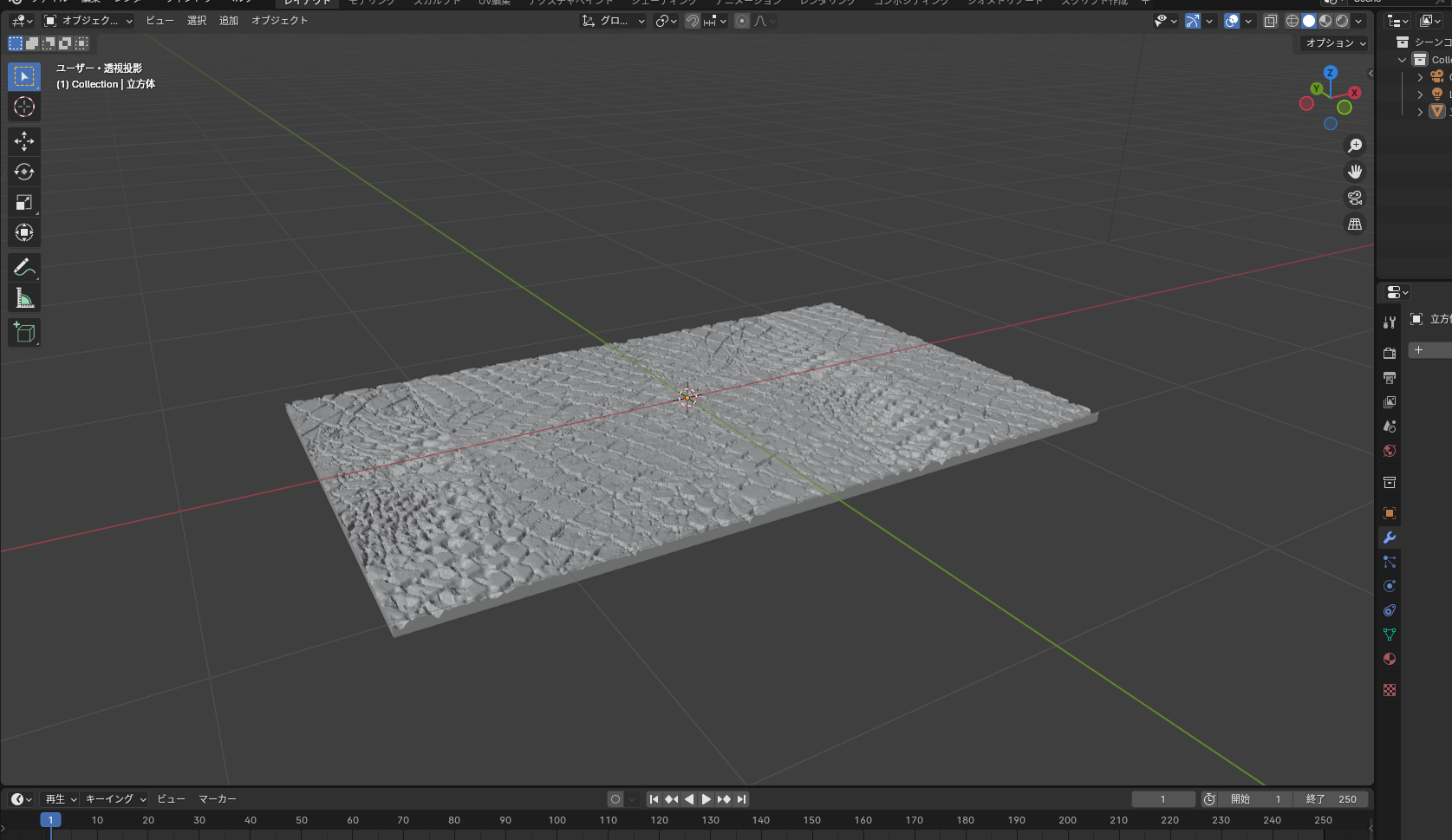The image size is (1452, 840).
Task: Open the オプション dropdown
Action: click(x=1336, y=43)
